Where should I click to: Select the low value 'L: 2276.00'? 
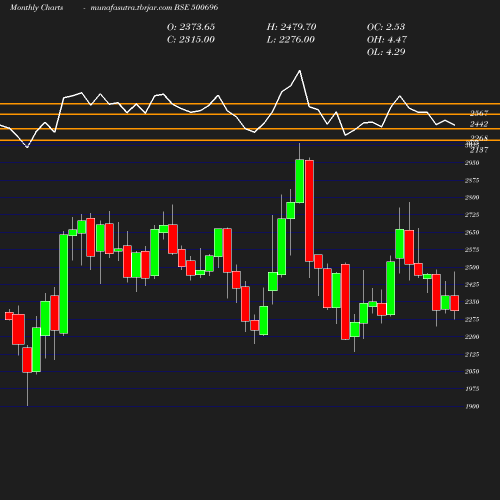[x=291, y=40]
